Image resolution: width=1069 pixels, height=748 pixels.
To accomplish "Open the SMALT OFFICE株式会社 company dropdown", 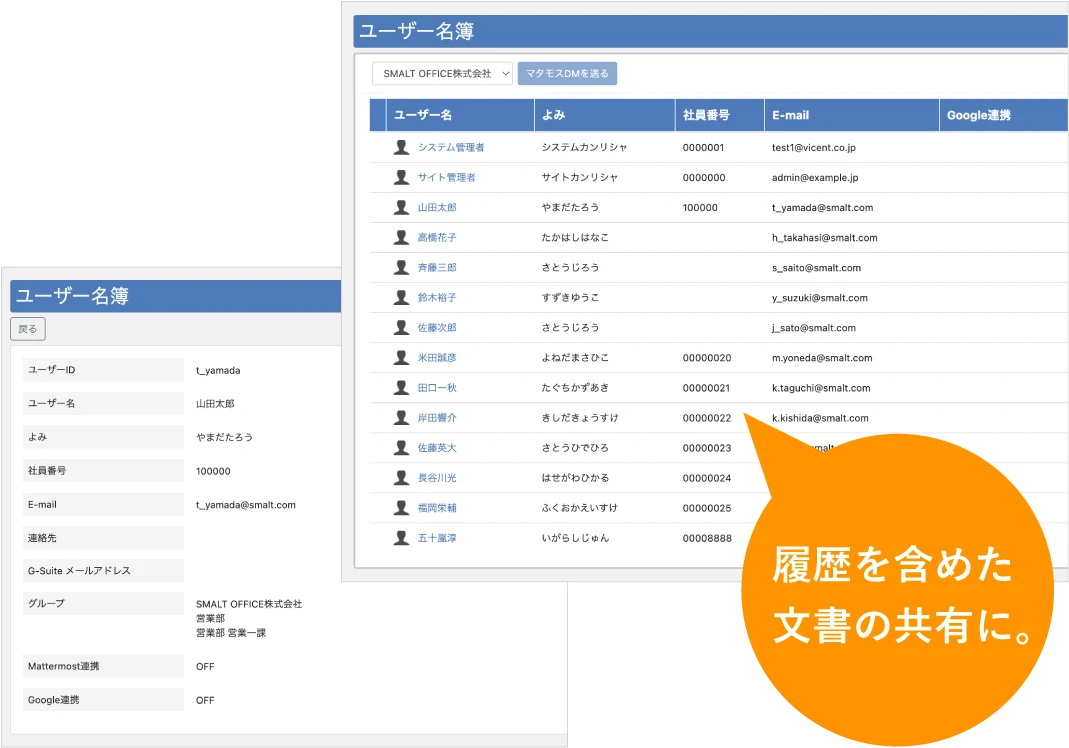I will coord(442,74).
